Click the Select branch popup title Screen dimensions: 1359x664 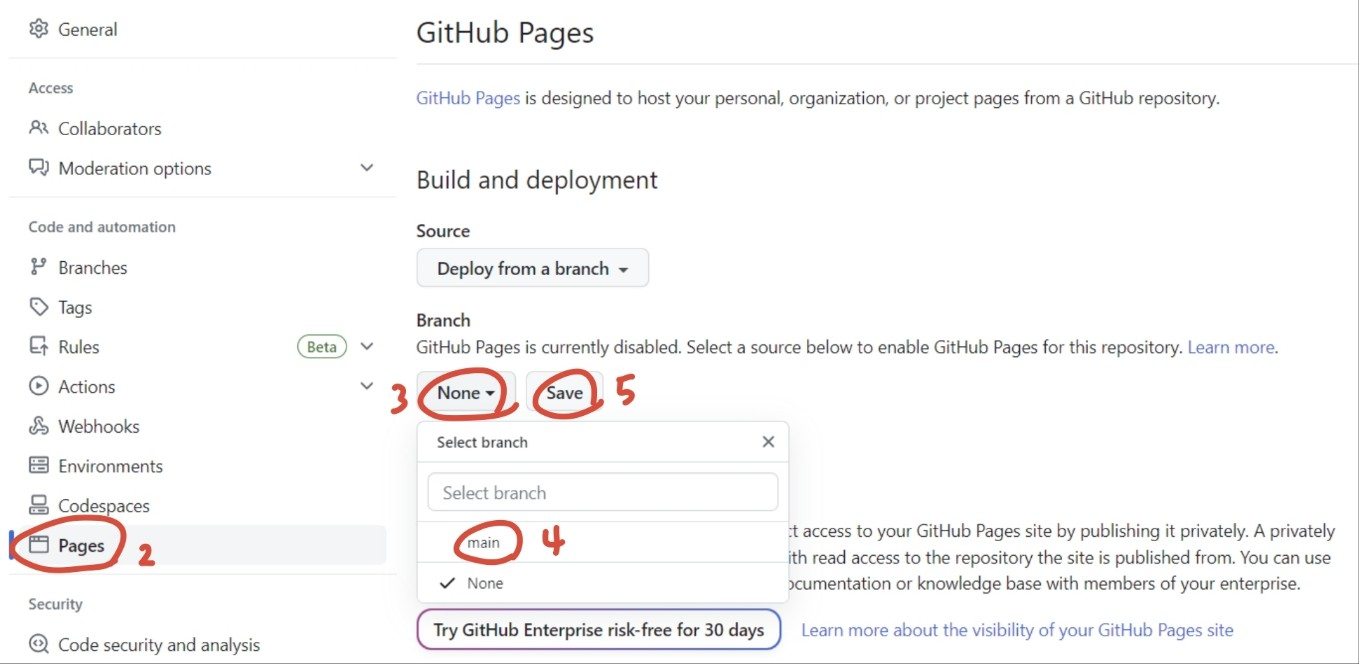(x=482, y=442)
